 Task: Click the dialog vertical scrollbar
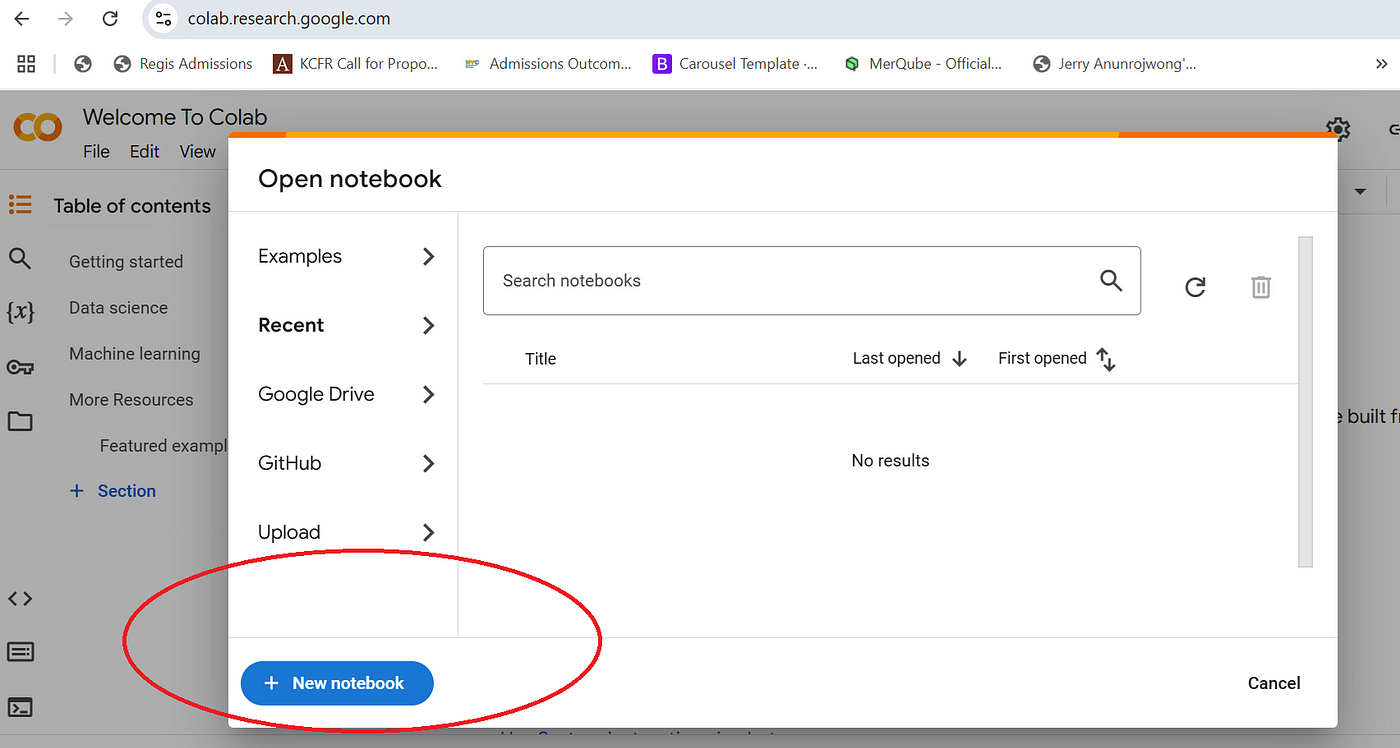pyautogui.click(x=1305, y=402)
